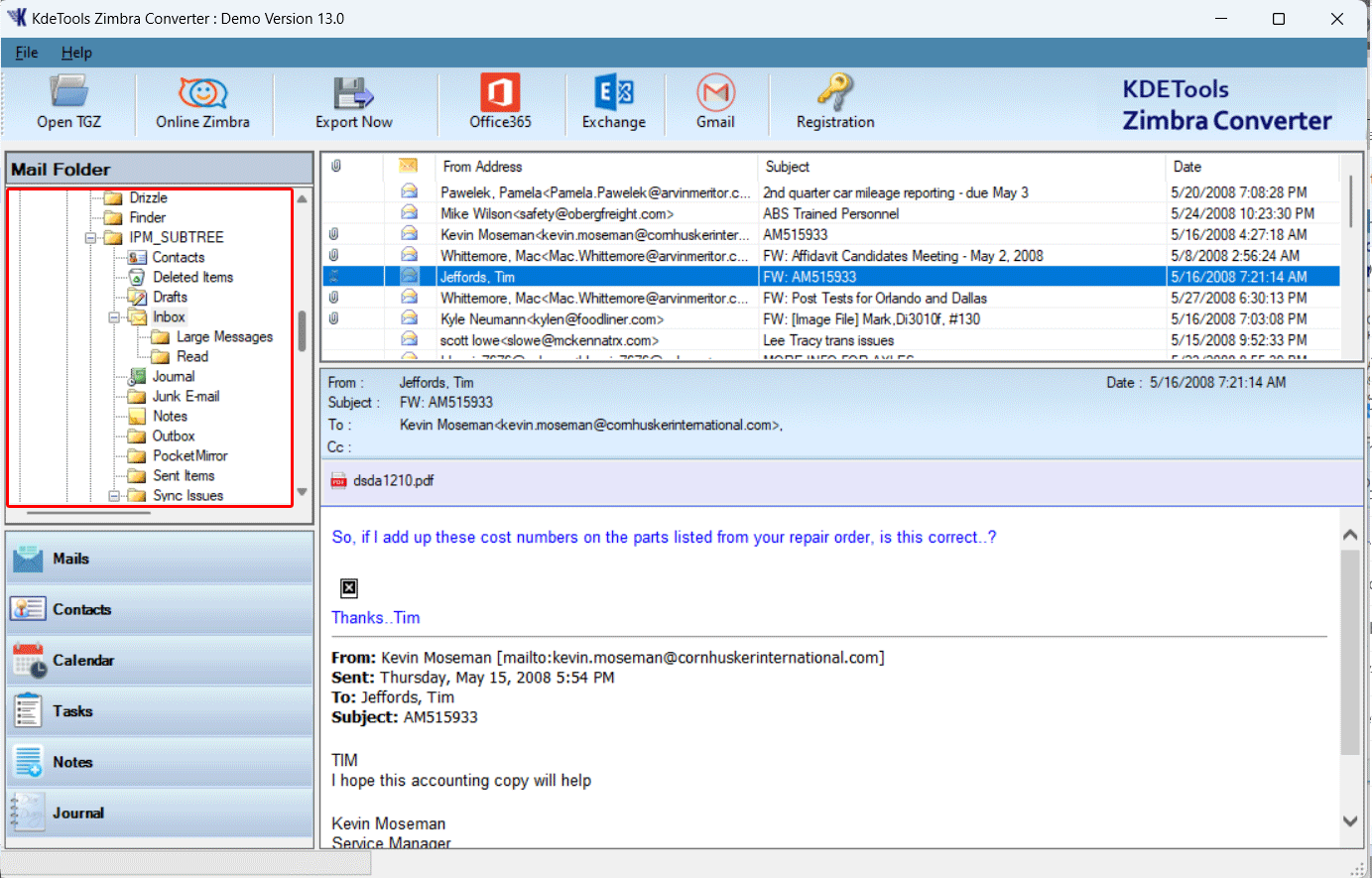Expand the Sync Issues folder node
Viewport: 1372px width, 878px height.
(114, 496)
